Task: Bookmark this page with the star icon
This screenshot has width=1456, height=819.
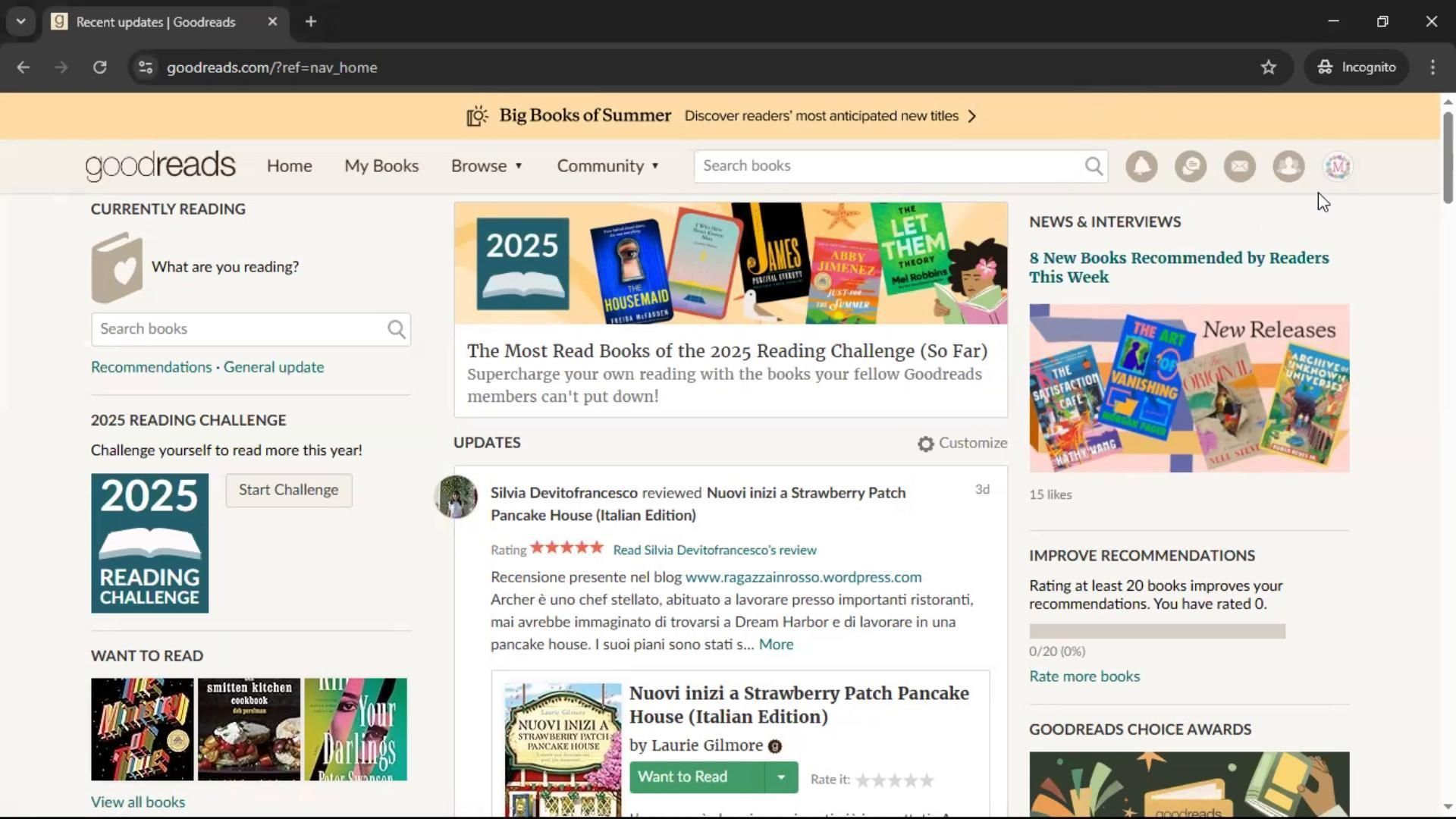Action: tap(1269, 67)
